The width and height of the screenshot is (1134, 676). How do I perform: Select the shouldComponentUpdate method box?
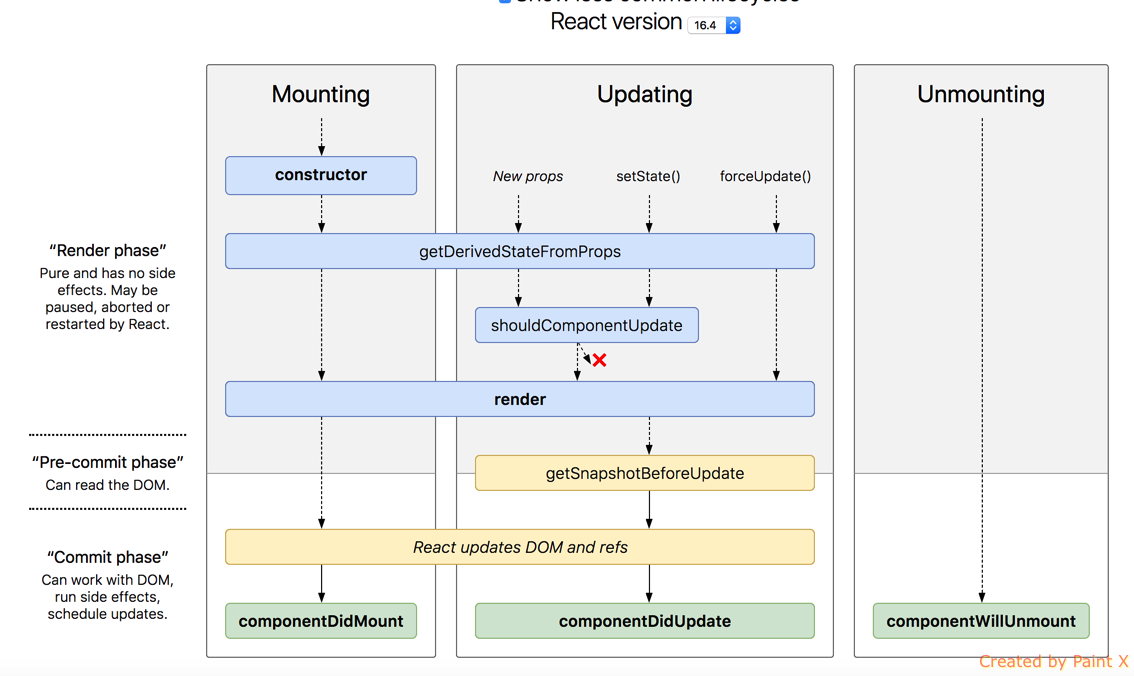(587, 325)
